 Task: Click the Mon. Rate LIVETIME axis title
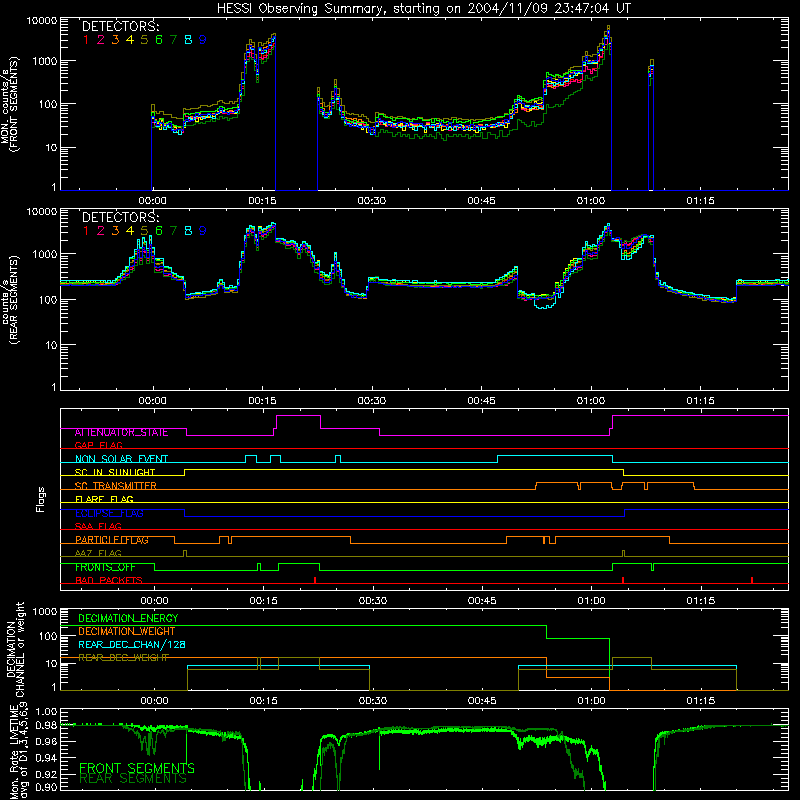tap(18, 751)
